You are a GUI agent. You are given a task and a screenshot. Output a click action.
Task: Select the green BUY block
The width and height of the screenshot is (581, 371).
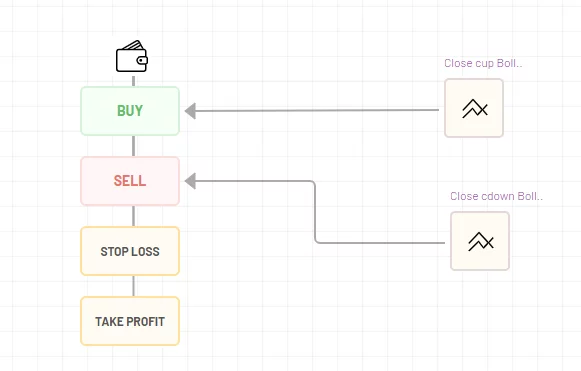pyautogui.click(x=130, y=111)
